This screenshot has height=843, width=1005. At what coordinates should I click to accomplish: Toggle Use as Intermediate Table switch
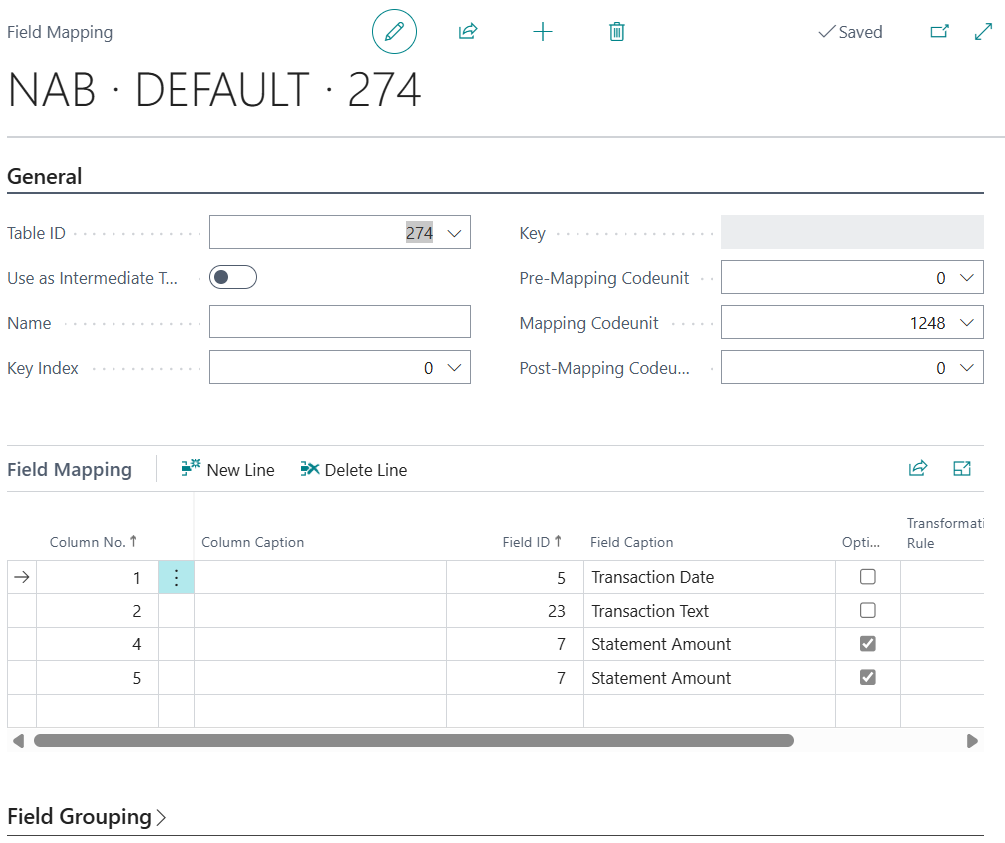[233, 278]
